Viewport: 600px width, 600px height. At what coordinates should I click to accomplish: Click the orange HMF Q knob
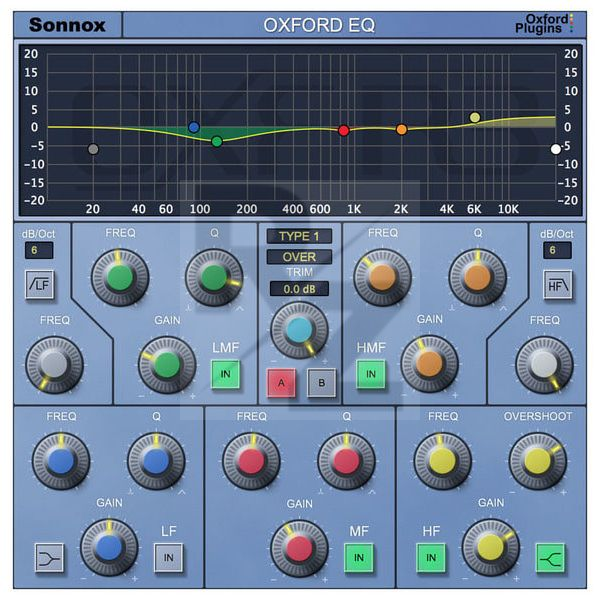pyautogui.click(x=478, y=277)
